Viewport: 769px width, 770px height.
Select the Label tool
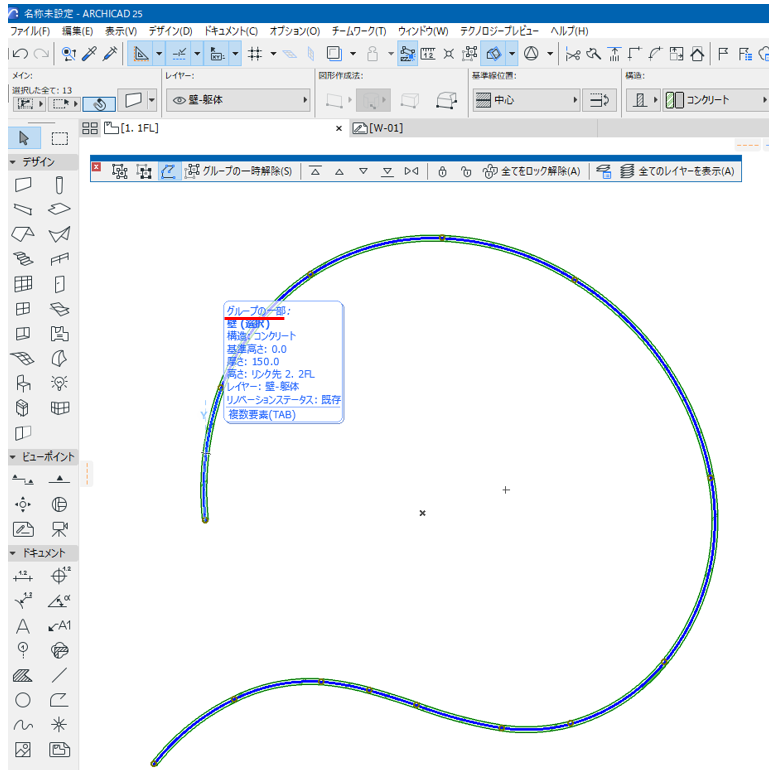tap(59, 626)
